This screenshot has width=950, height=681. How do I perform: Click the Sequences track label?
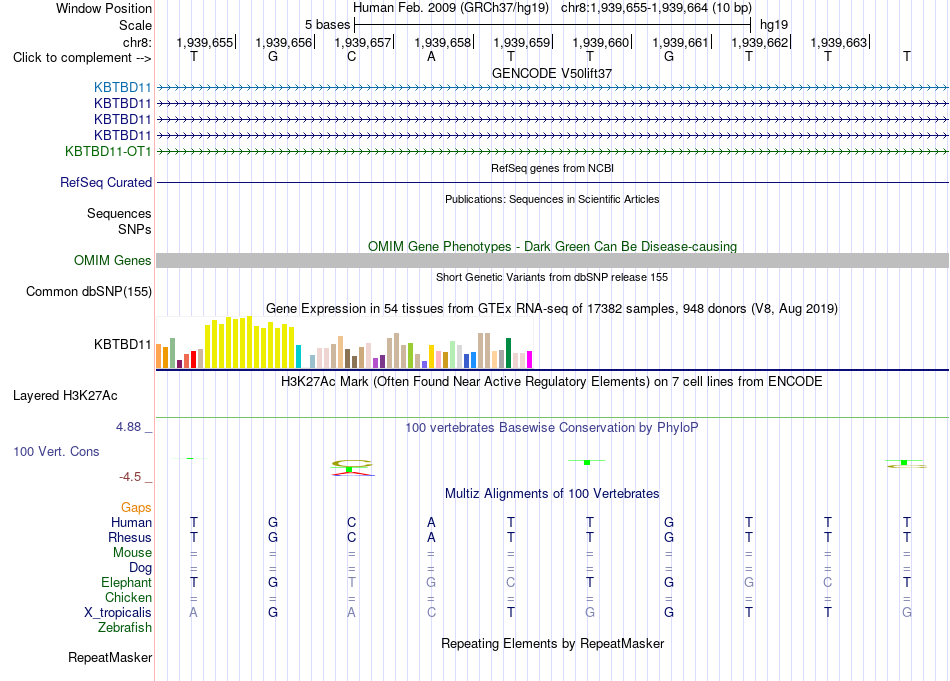(x=119, y=213)
